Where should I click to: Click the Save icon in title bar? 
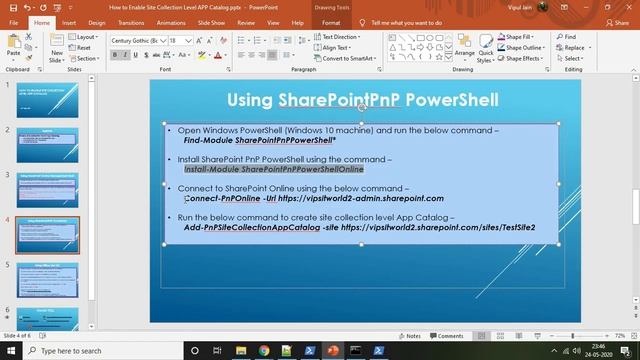coord(13,7)
